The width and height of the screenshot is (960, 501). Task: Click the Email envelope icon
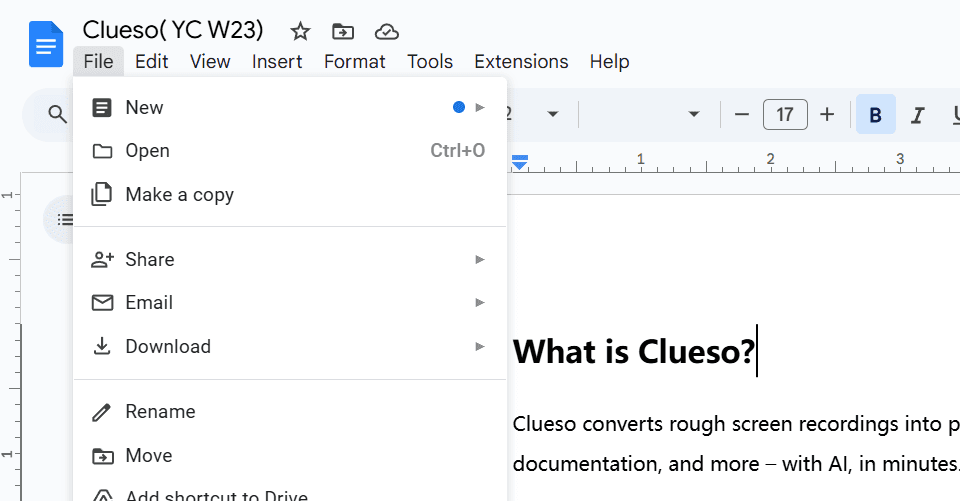102,303
